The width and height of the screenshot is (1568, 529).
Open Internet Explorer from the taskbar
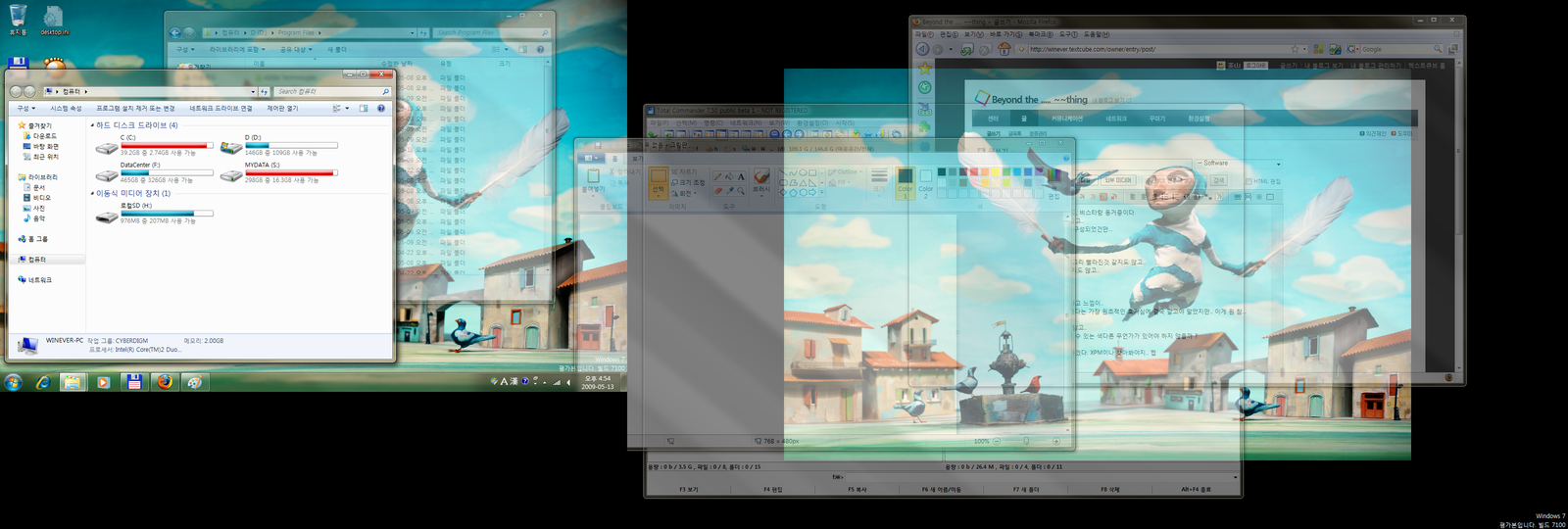pyautogui.click(x=43, y=382)
